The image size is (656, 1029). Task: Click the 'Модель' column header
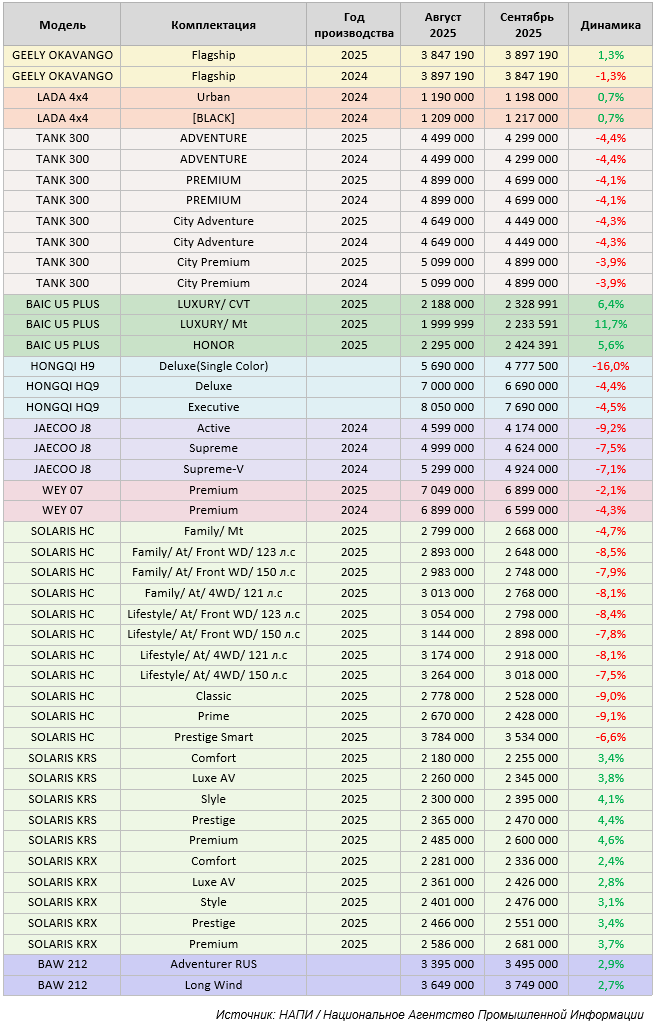coord(62,25)
